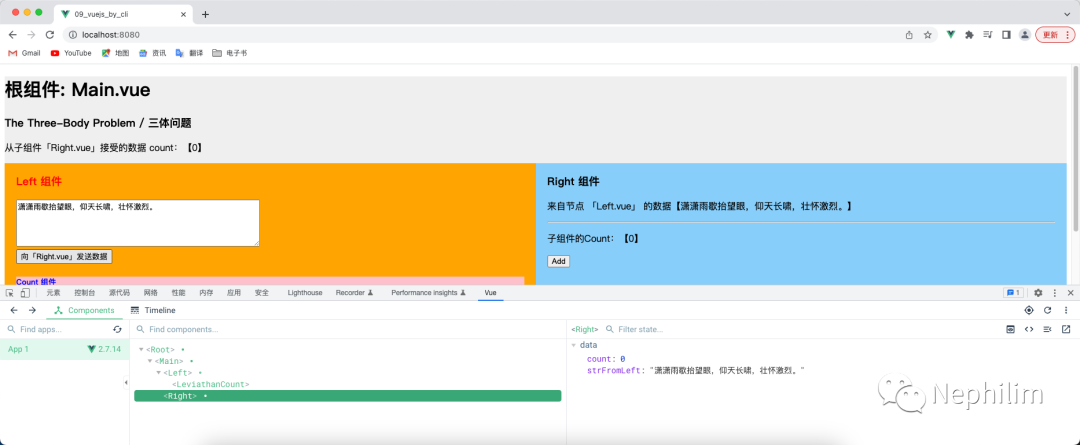Toggle the browser side panel
Screen dimensions: 1080x445
pos(1006,34)
